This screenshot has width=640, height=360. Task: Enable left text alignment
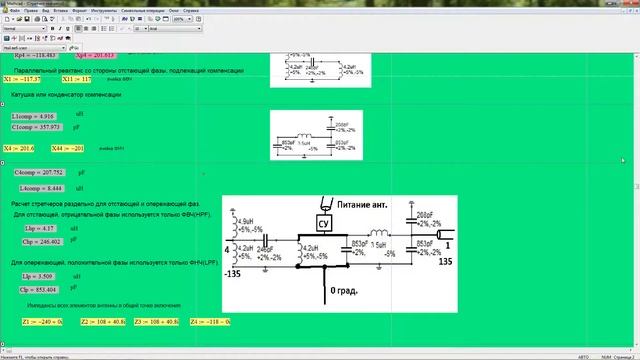[78, 29]
